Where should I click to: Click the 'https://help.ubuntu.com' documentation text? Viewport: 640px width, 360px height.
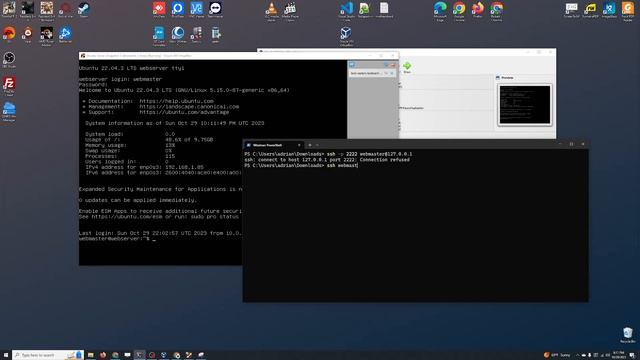pyautogui.click(x=176, y=101)
